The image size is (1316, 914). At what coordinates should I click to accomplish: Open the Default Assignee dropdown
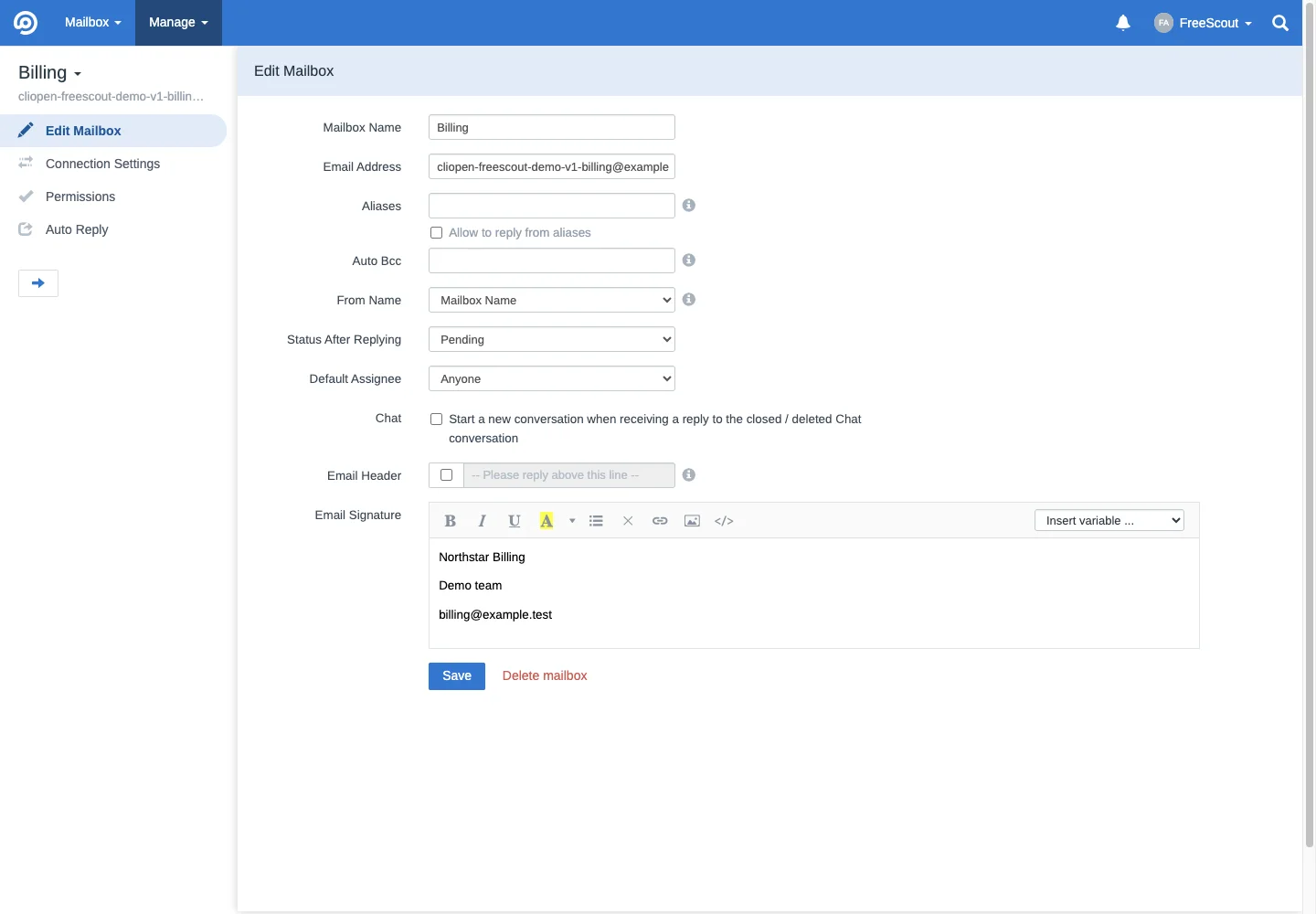(x=552, y=378)
